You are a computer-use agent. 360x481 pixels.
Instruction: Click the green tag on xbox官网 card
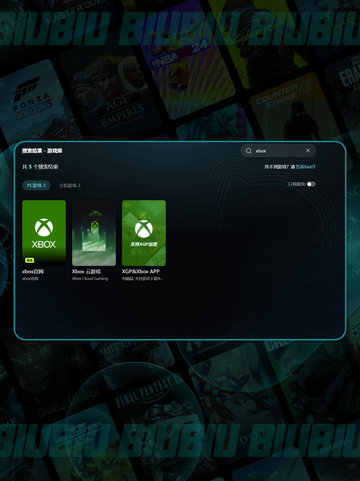30,260
